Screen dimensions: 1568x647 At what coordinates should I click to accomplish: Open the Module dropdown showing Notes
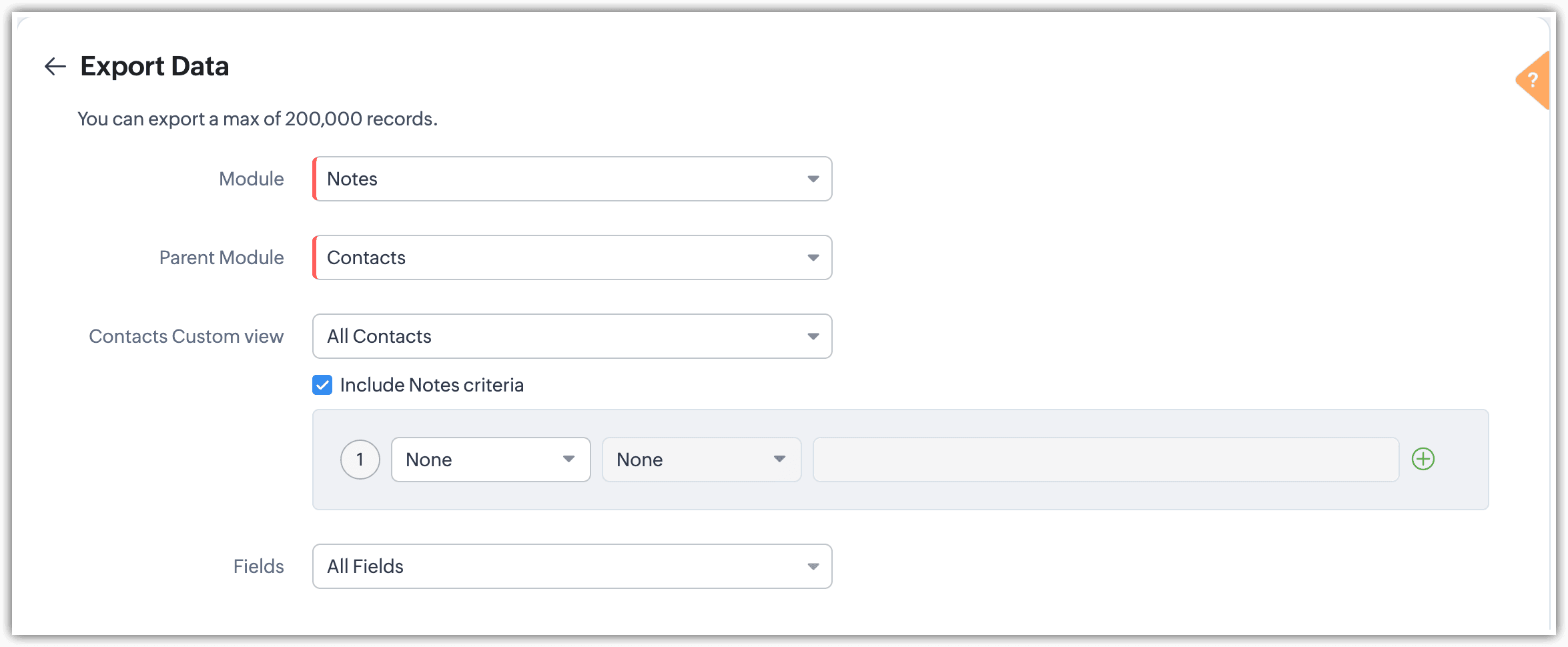572,179
